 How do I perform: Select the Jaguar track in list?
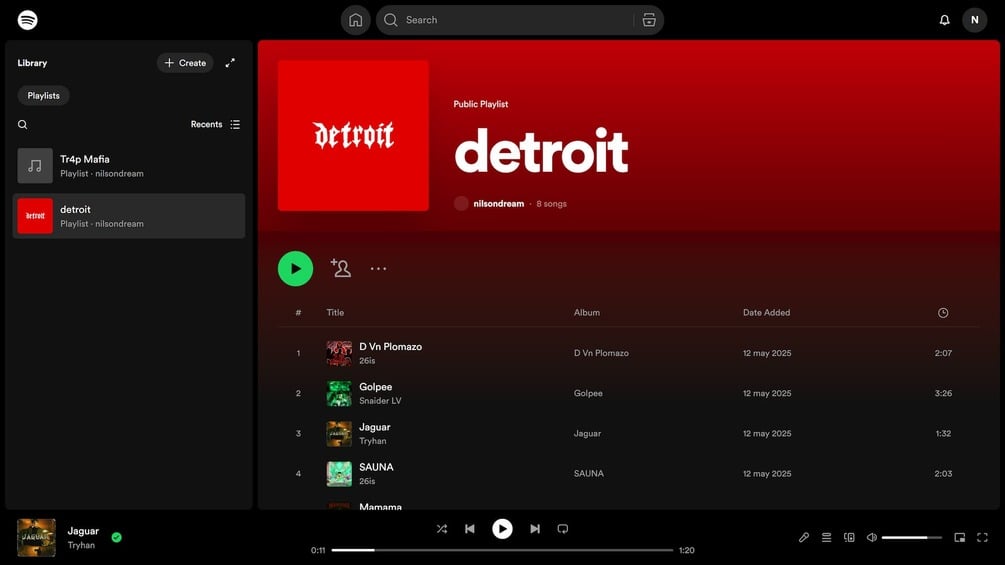click(374, 427)
